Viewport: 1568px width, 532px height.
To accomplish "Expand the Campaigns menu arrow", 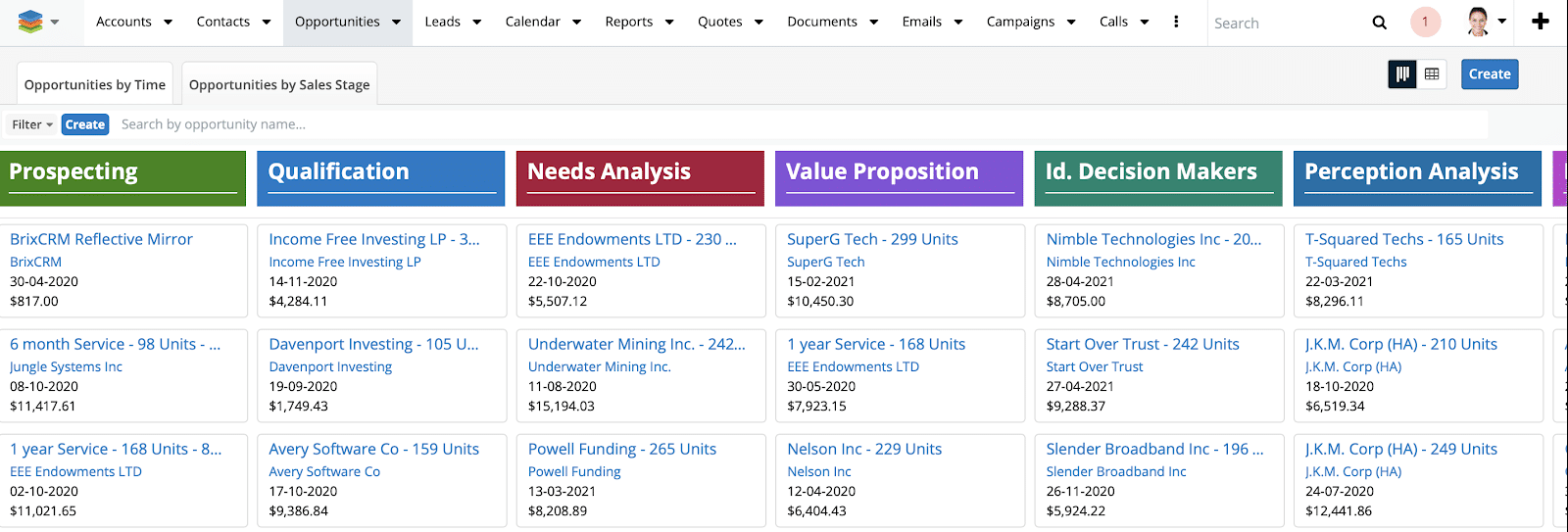I will (x=1070, y=22).
